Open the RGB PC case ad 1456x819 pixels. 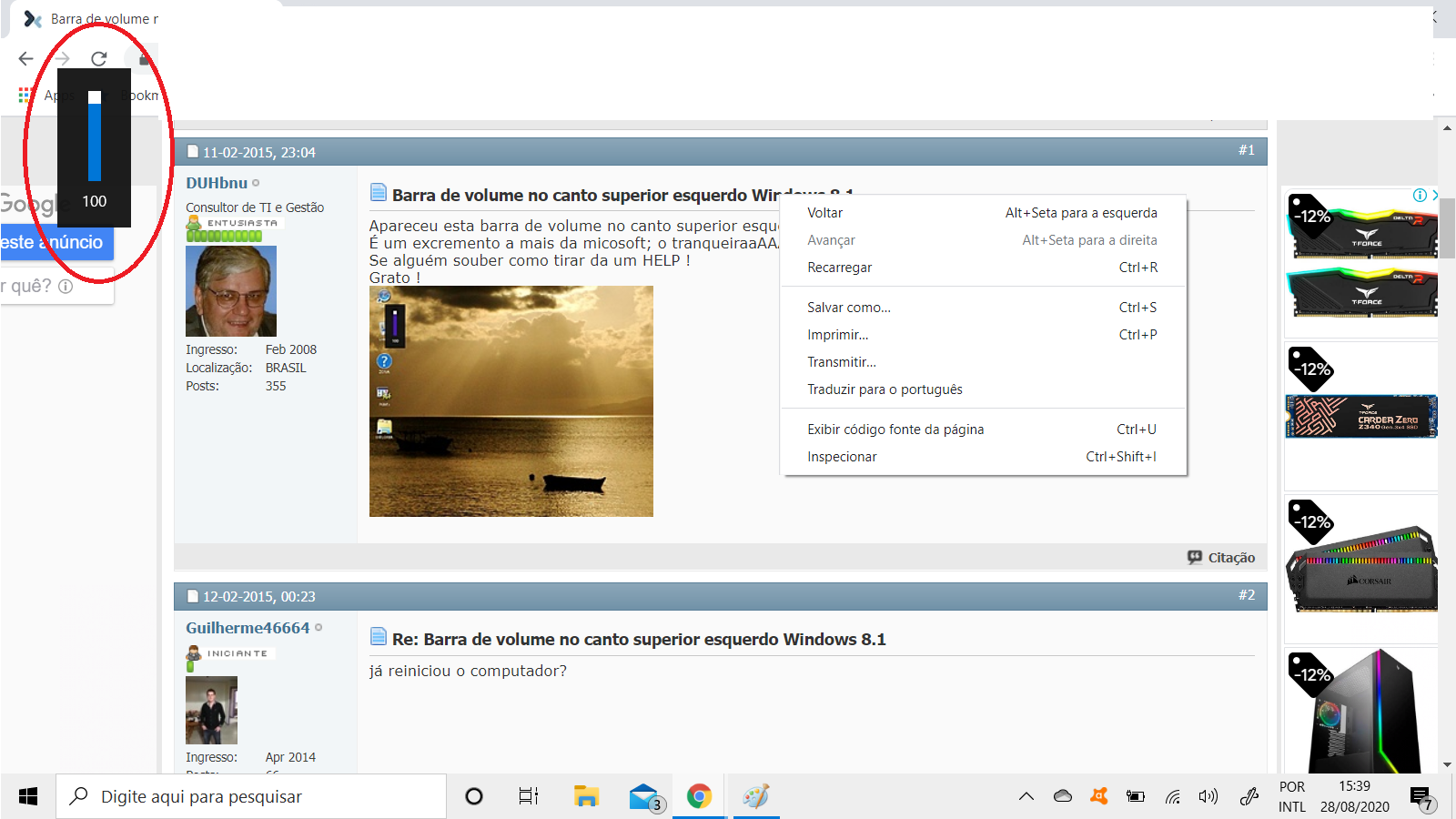tap(1361, 711)
